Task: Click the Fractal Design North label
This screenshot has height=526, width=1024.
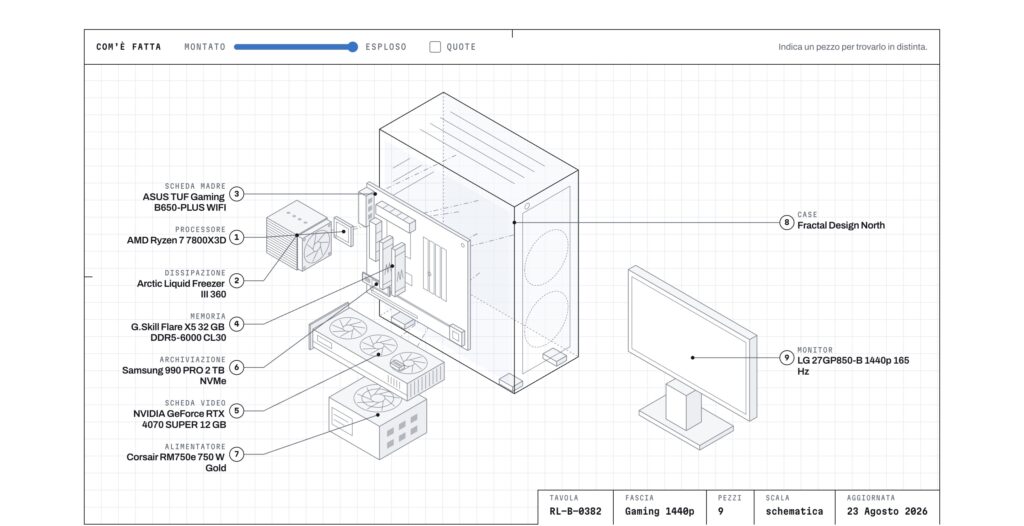Action: [841, 225]
